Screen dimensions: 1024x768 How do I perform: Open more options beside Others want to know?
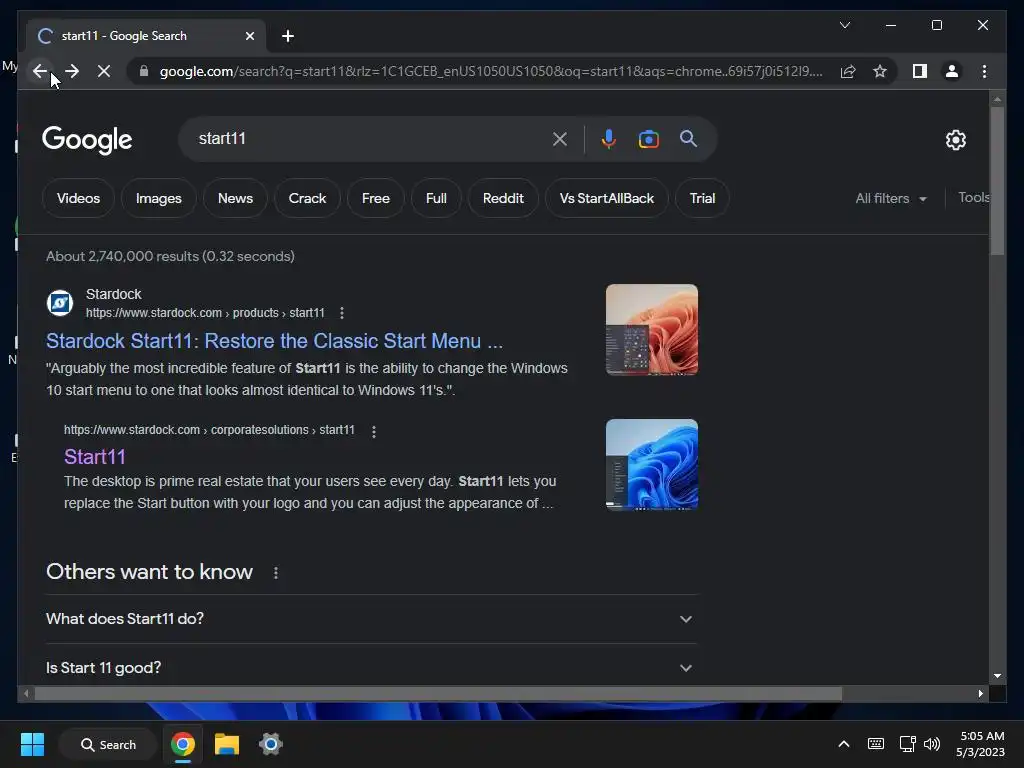point(276,573)
